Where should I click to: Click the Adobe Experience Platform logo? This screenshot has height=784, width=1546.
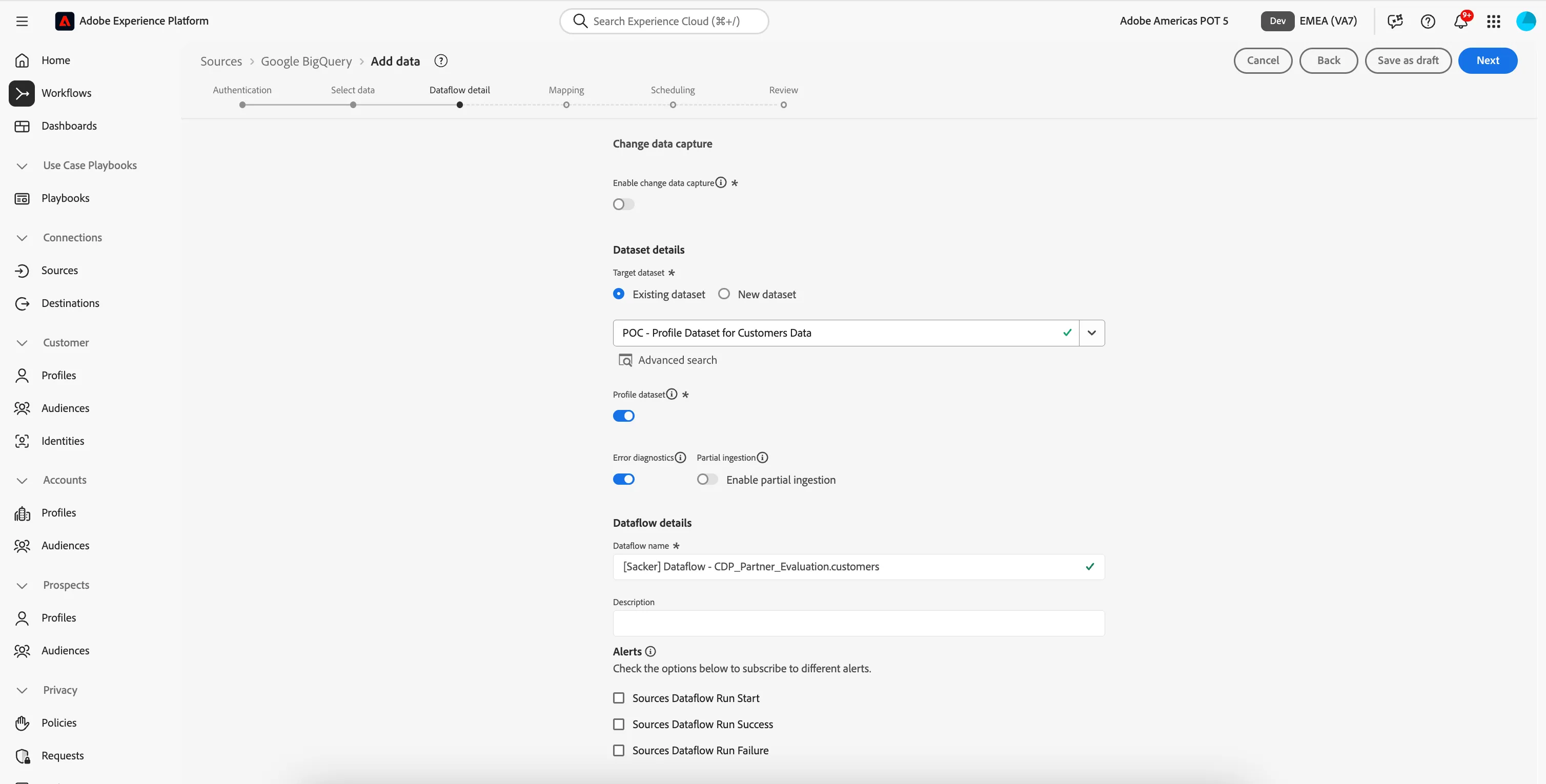pos(65,21)
